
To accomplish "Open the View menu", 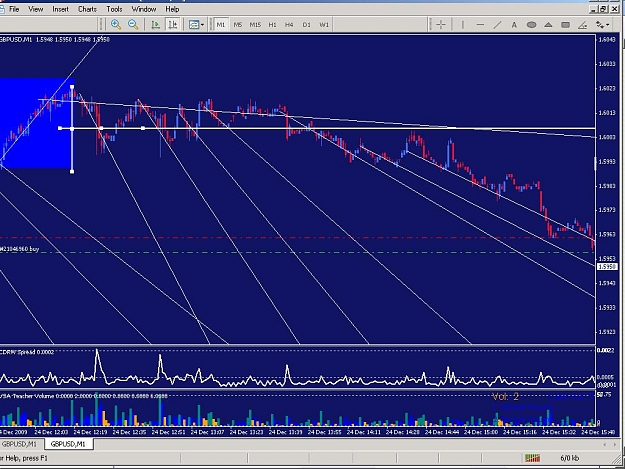I will (x=35, y=9).
